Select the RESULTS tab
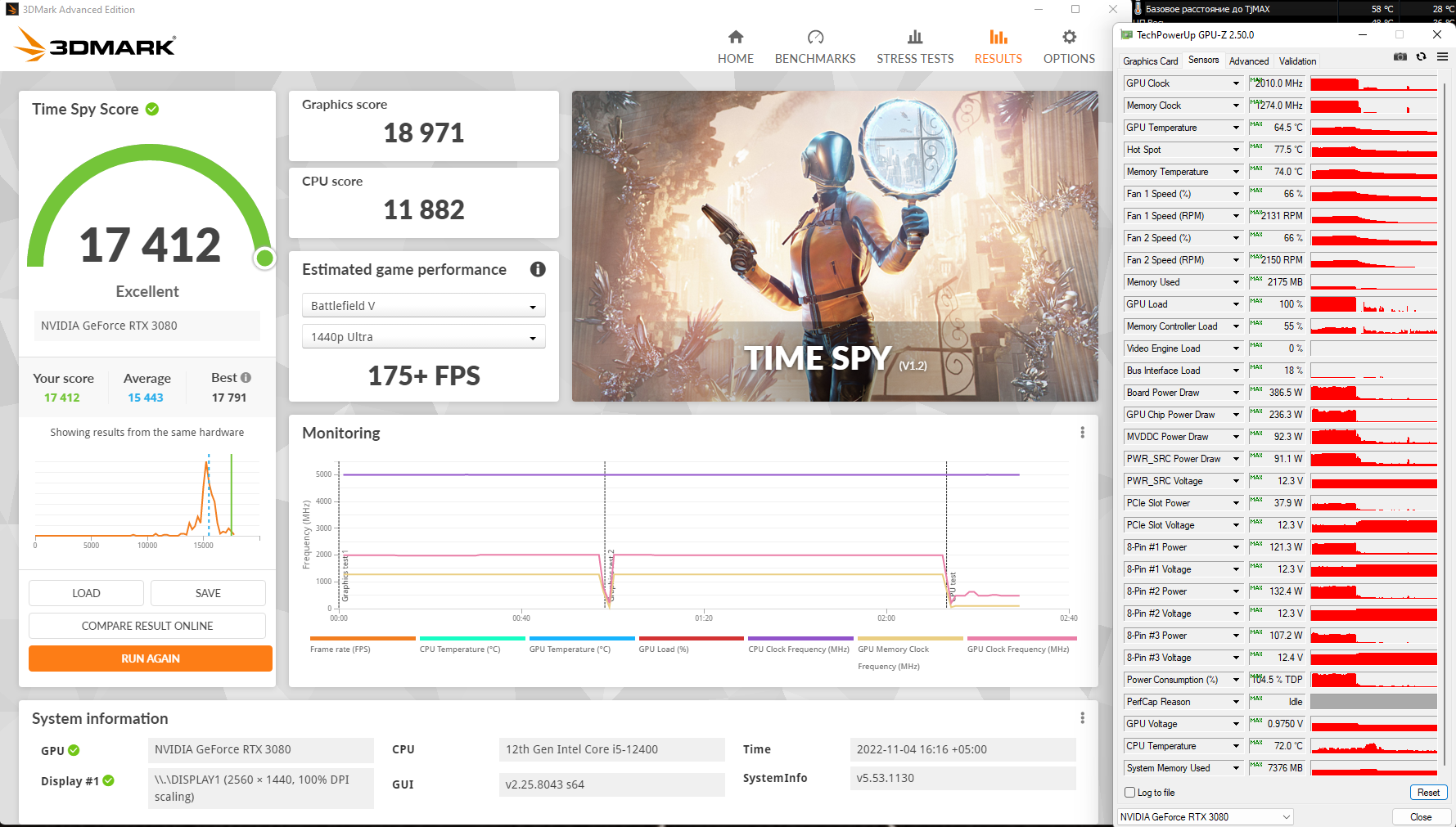This screenshot has width=1456, height=827. (x=998, y=47)
